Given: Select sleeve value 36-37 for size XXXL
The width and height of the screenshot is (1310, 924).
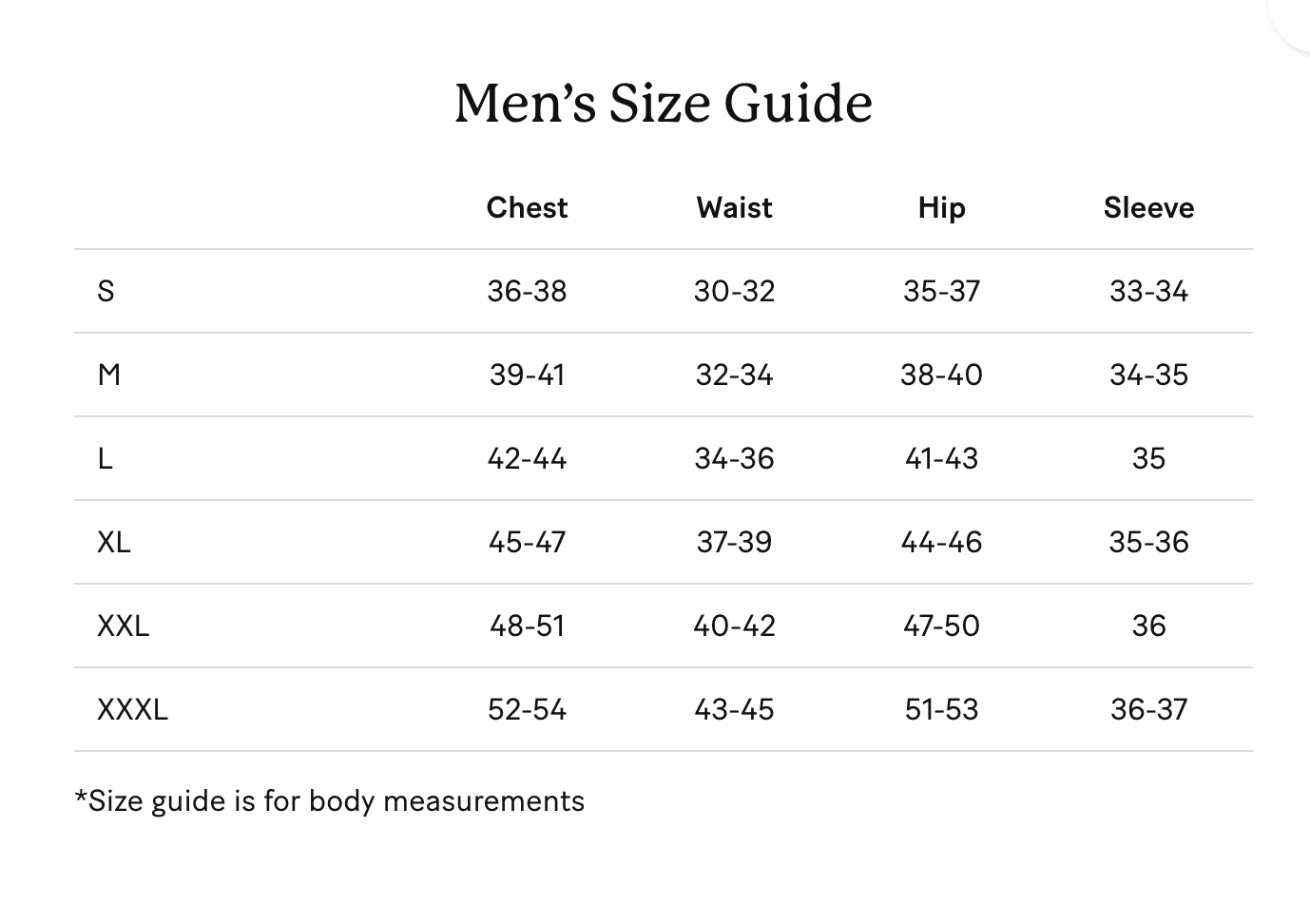Looking at the screenshot, I should point(1148,709).
